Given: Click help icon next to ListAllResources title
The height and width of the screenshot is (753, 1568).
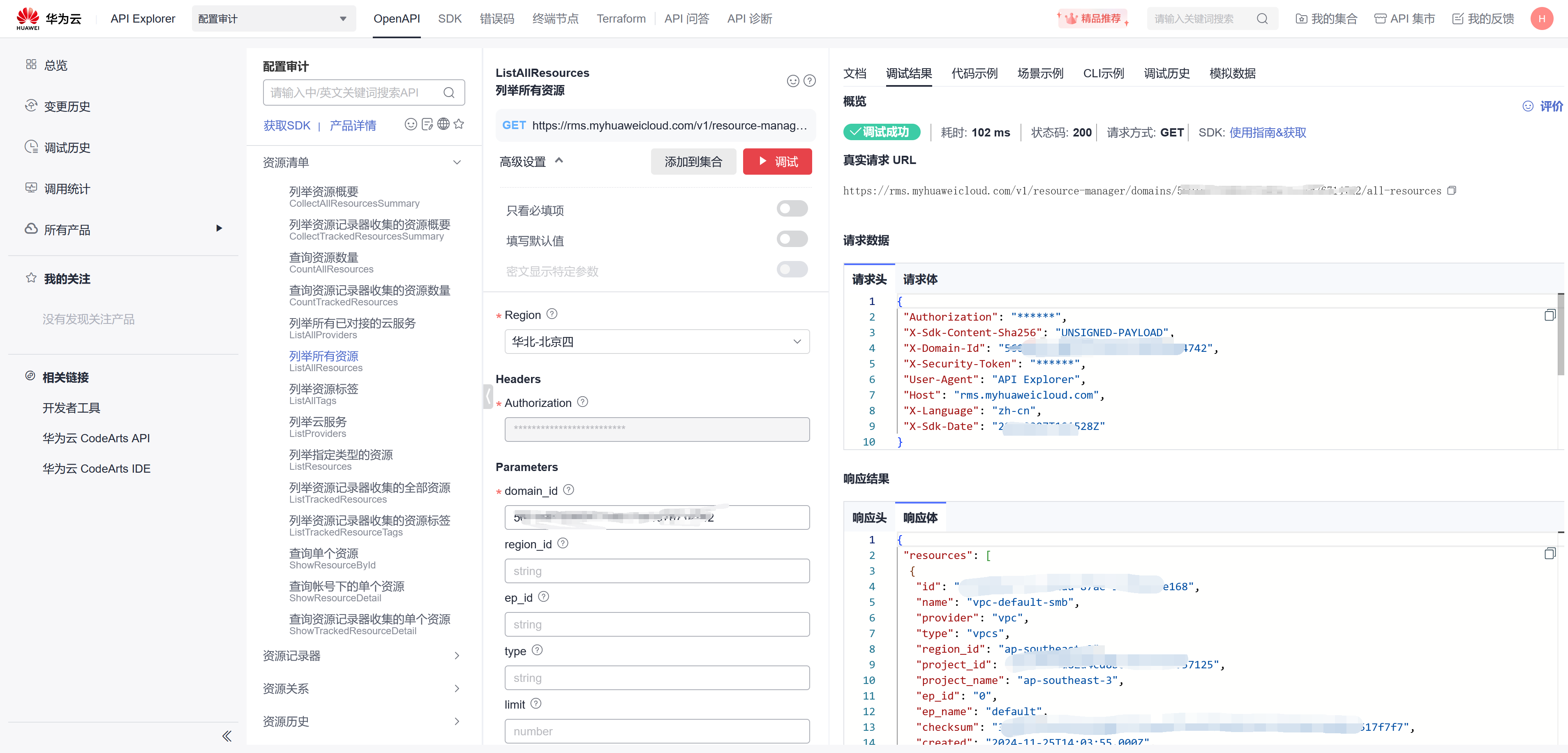Looking at the screenshot, I should (x=810, y=81).
